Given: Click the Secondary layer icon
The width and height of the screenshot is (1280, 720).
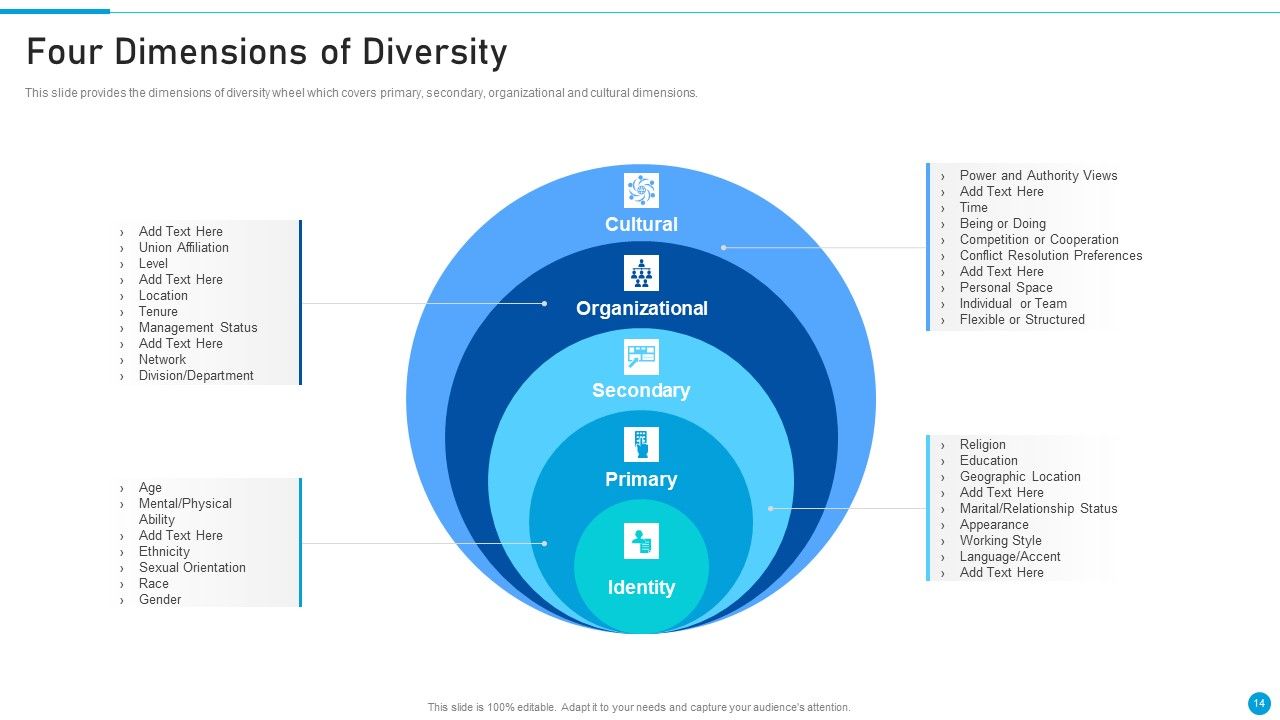Looking at the screenshot, I should 641,357.
